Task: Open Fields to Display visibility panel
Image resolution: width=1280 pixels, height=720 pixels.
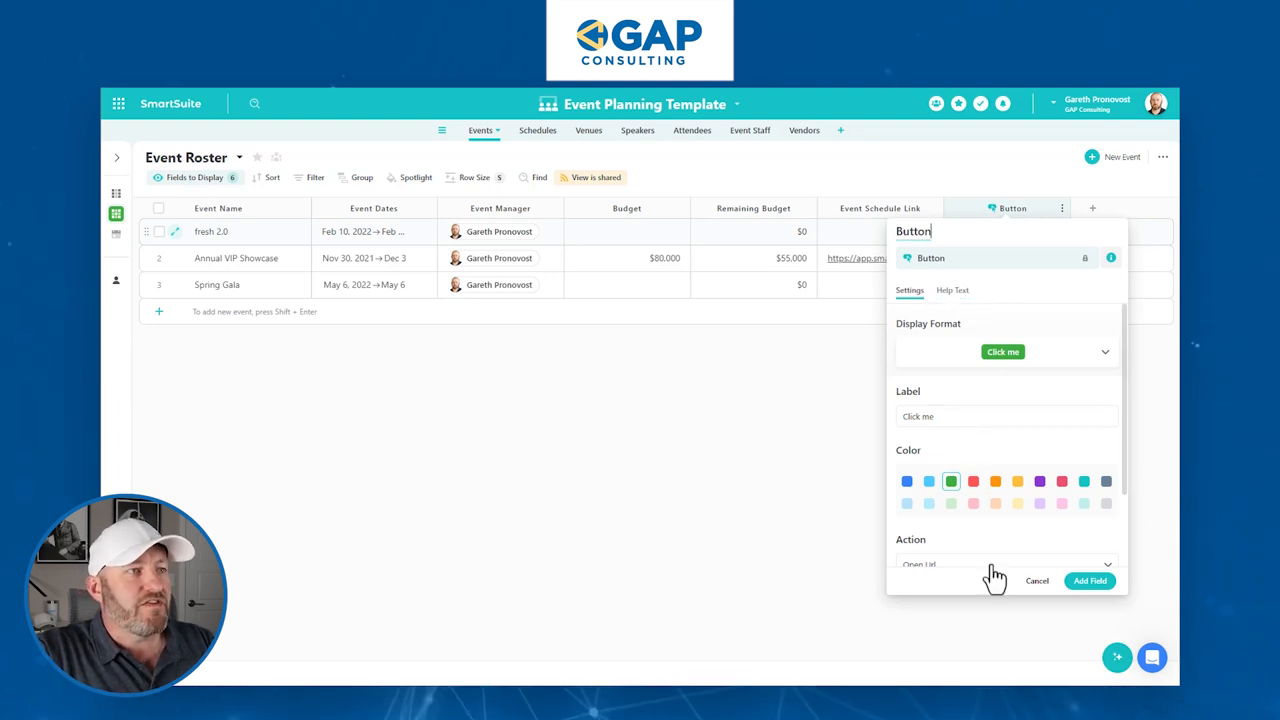Action: coord(194,178)
